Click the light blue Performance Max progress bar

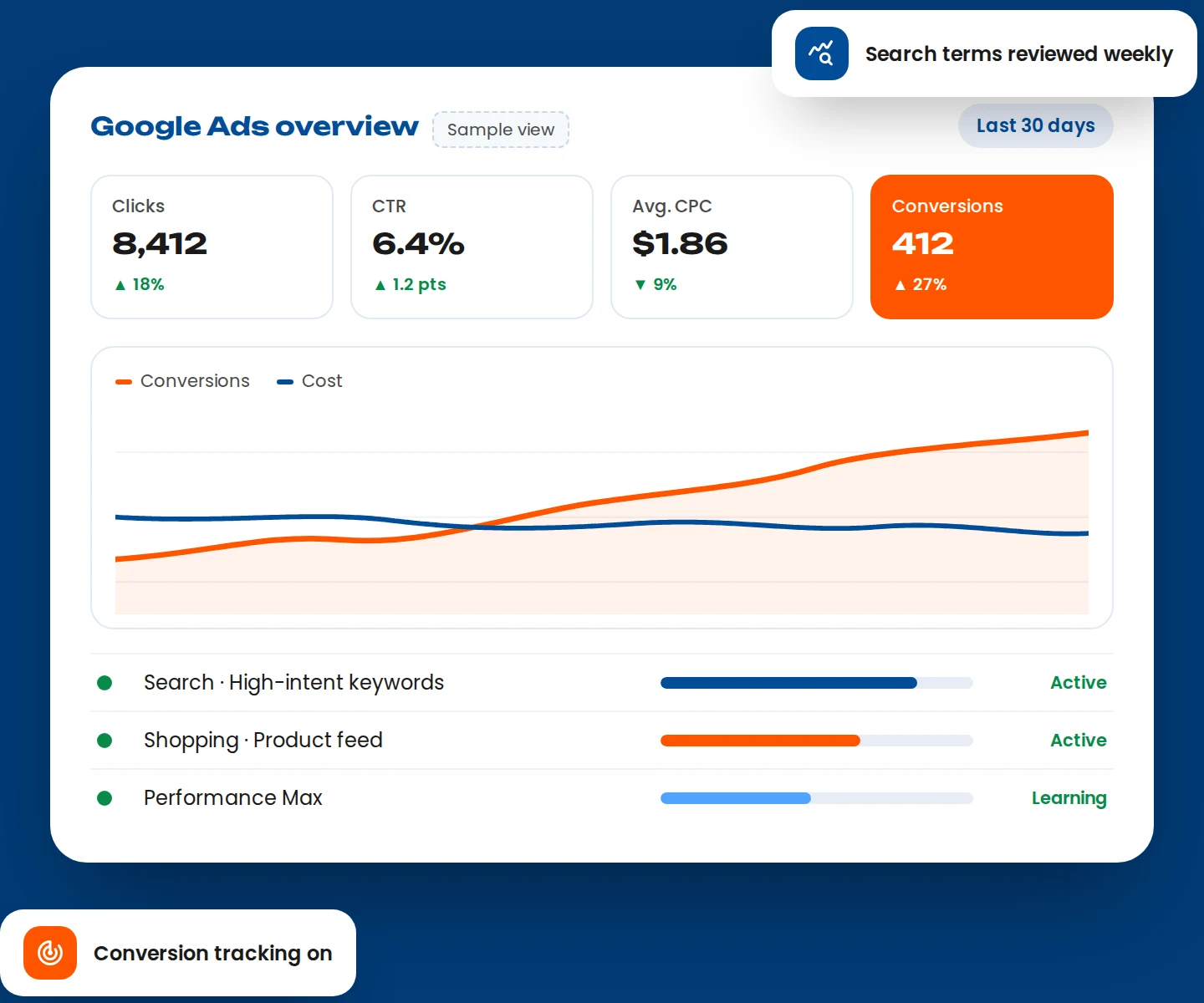(817, 798)
